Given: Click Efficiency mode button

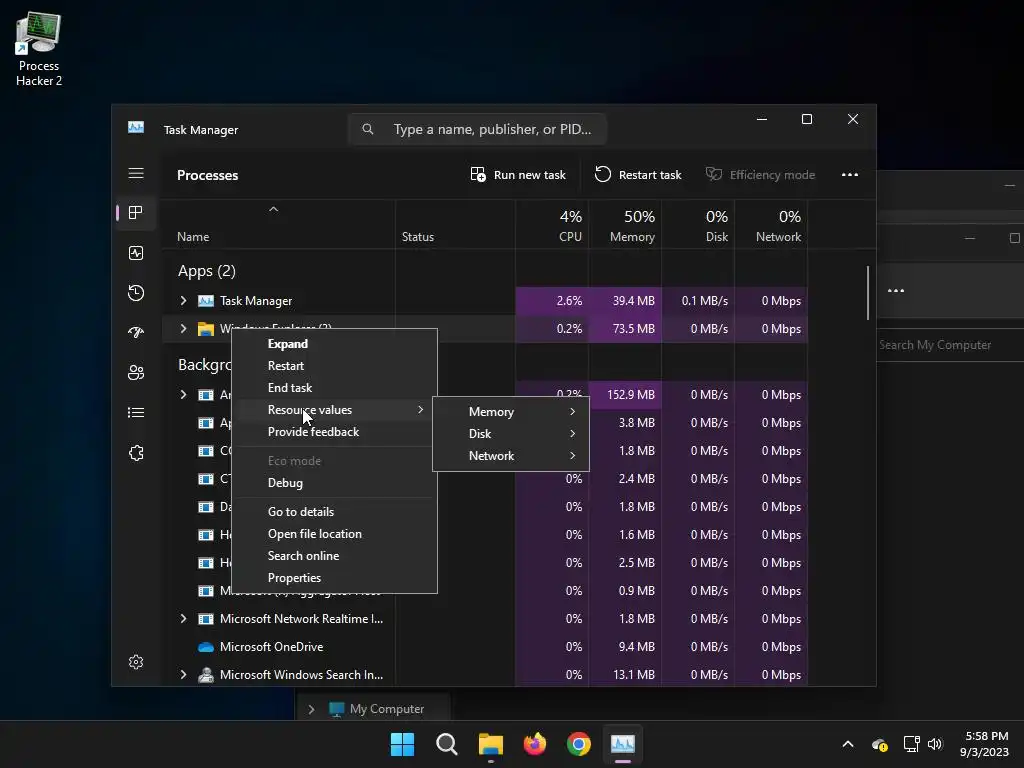Looking at the screenshot, I should point(760,174).
